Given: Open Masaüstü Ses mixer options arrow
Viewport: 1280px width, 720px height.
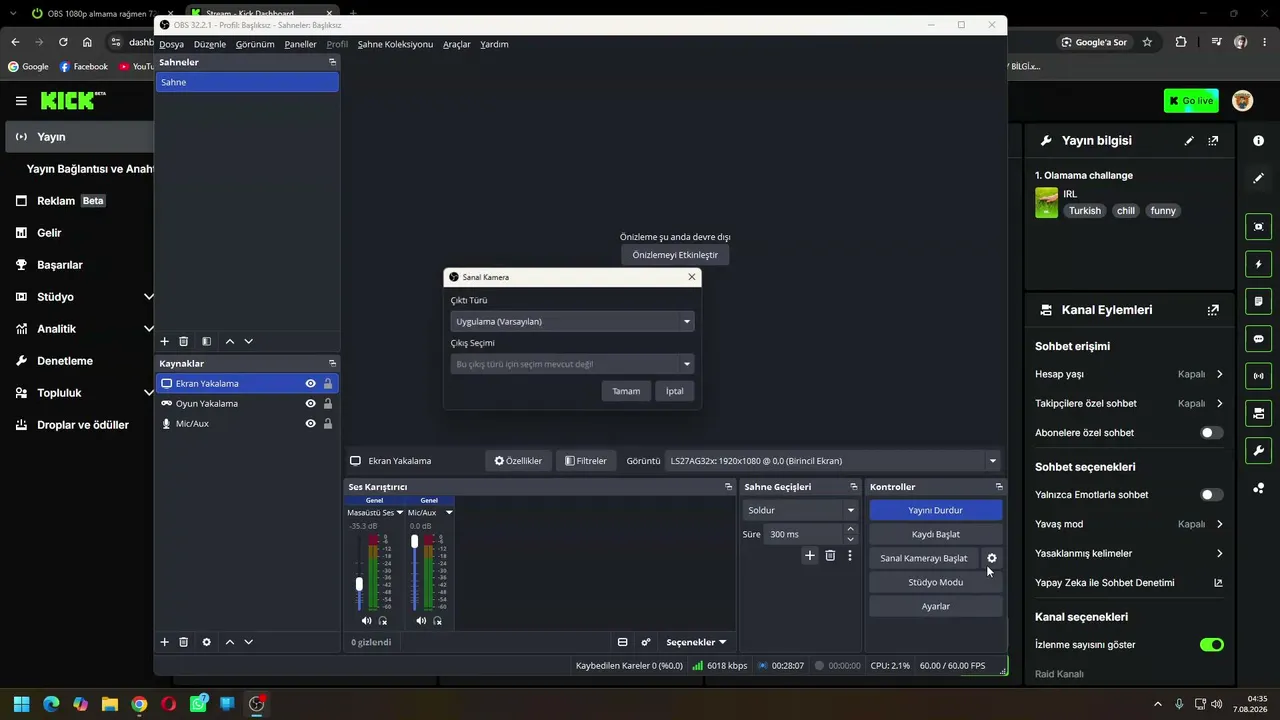Looking at the screenshot, I should pos(400,513).
